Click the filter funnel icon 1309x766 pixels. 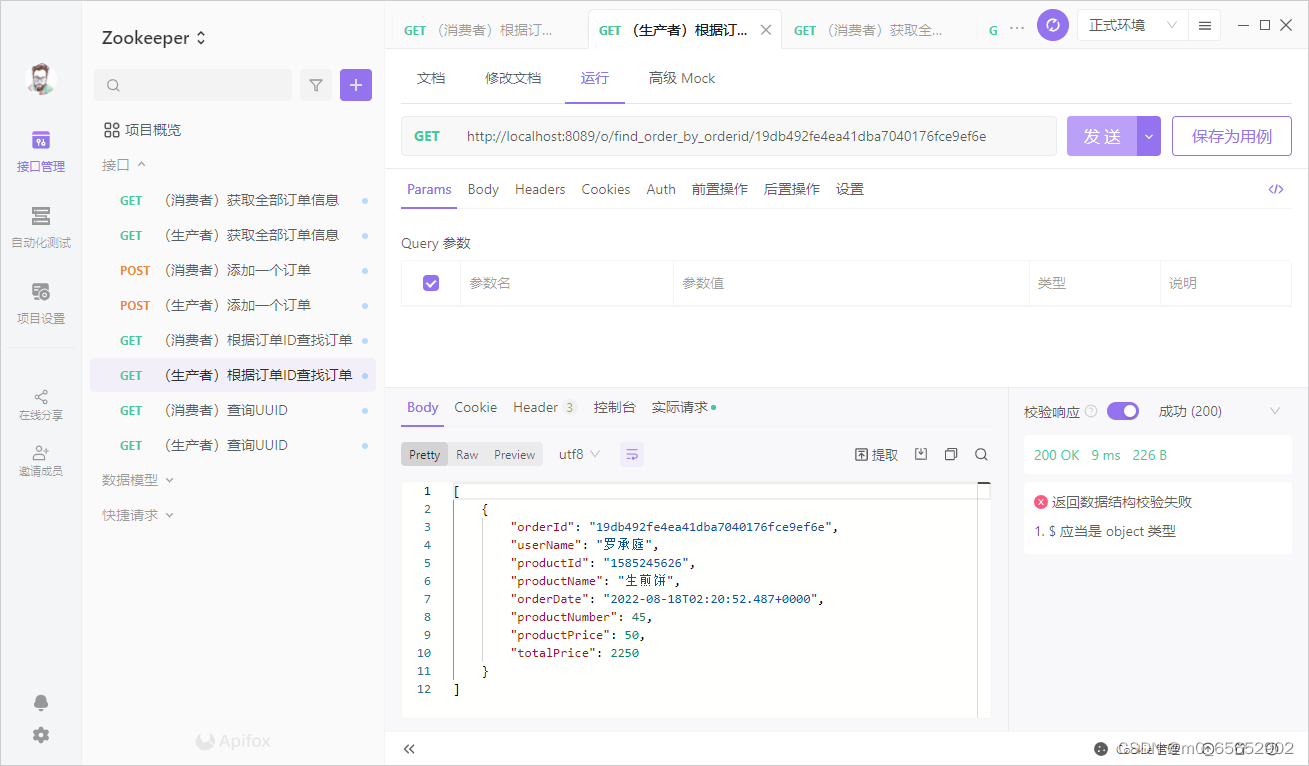coord(316,85)
